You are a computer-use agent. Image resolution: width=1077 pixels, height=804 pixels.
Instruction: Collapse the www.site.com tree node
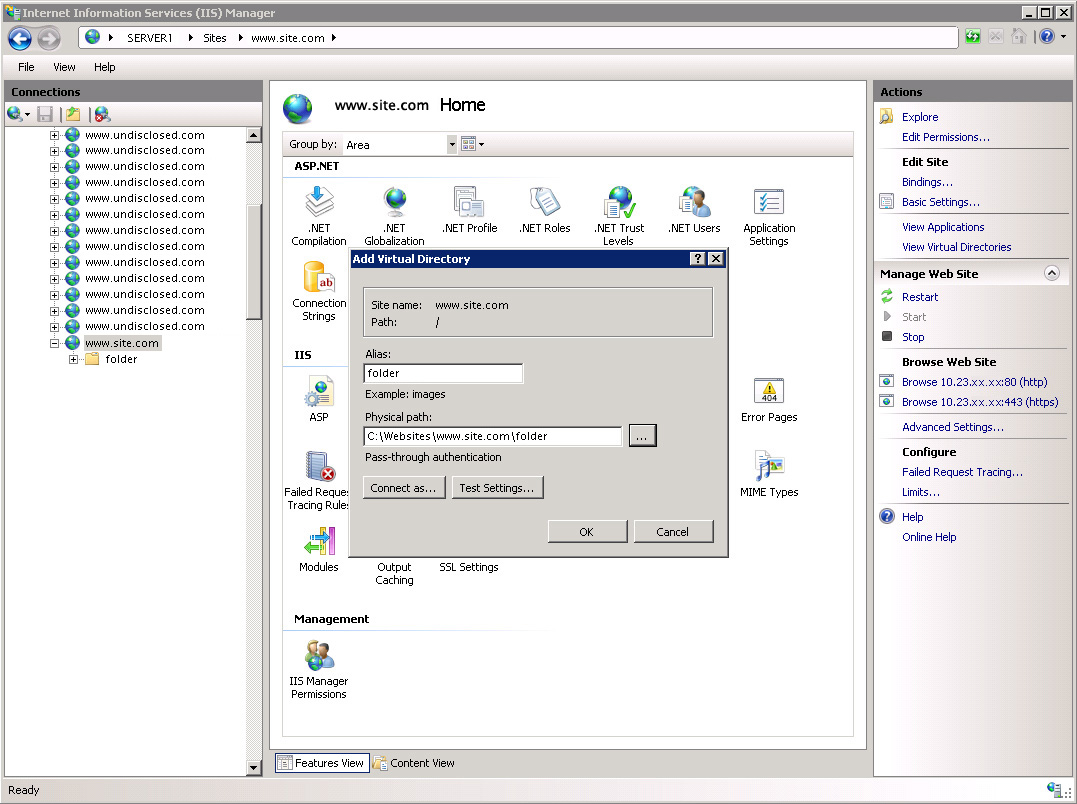point(54,343)
